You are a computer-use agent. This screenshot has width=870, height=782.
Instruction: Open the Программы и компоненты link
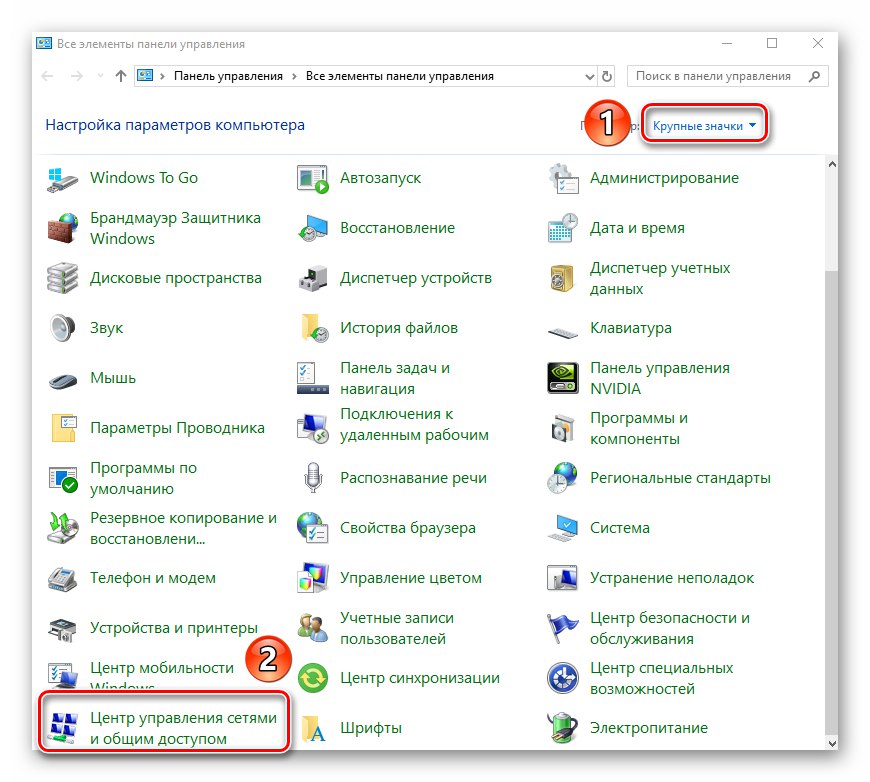pos(639,428)
